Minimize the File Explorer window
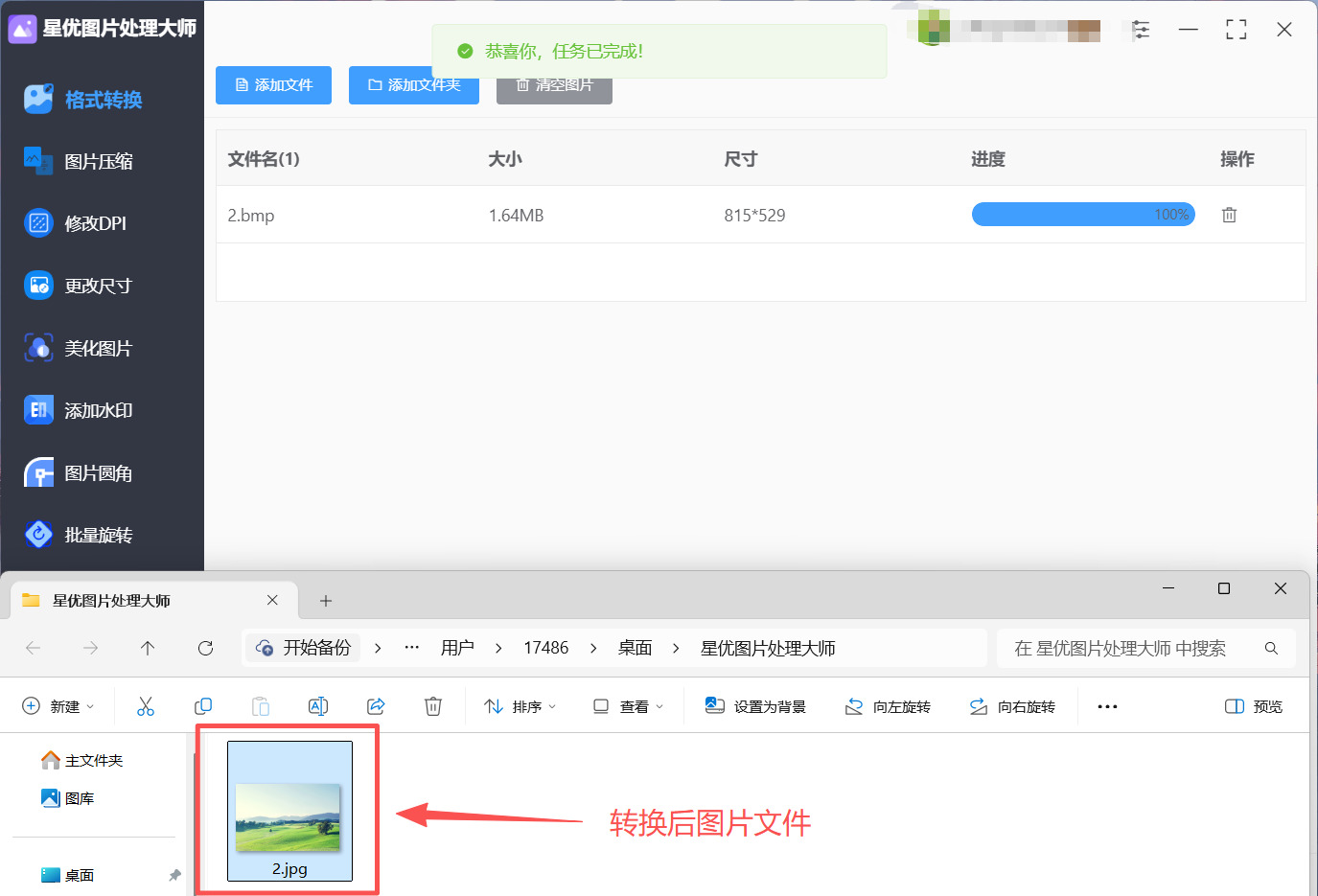The width and height of the screenshot is (1318, 896). click(x=1168, y=588)
